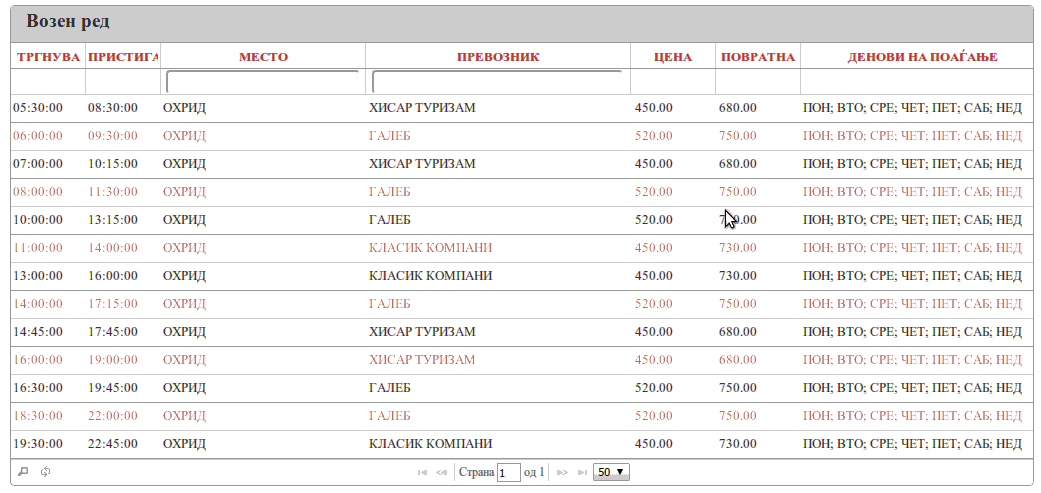The image size is (1041, 493).
Task: Sort by ПРИСТИГА column header
Action: [123, 56]
